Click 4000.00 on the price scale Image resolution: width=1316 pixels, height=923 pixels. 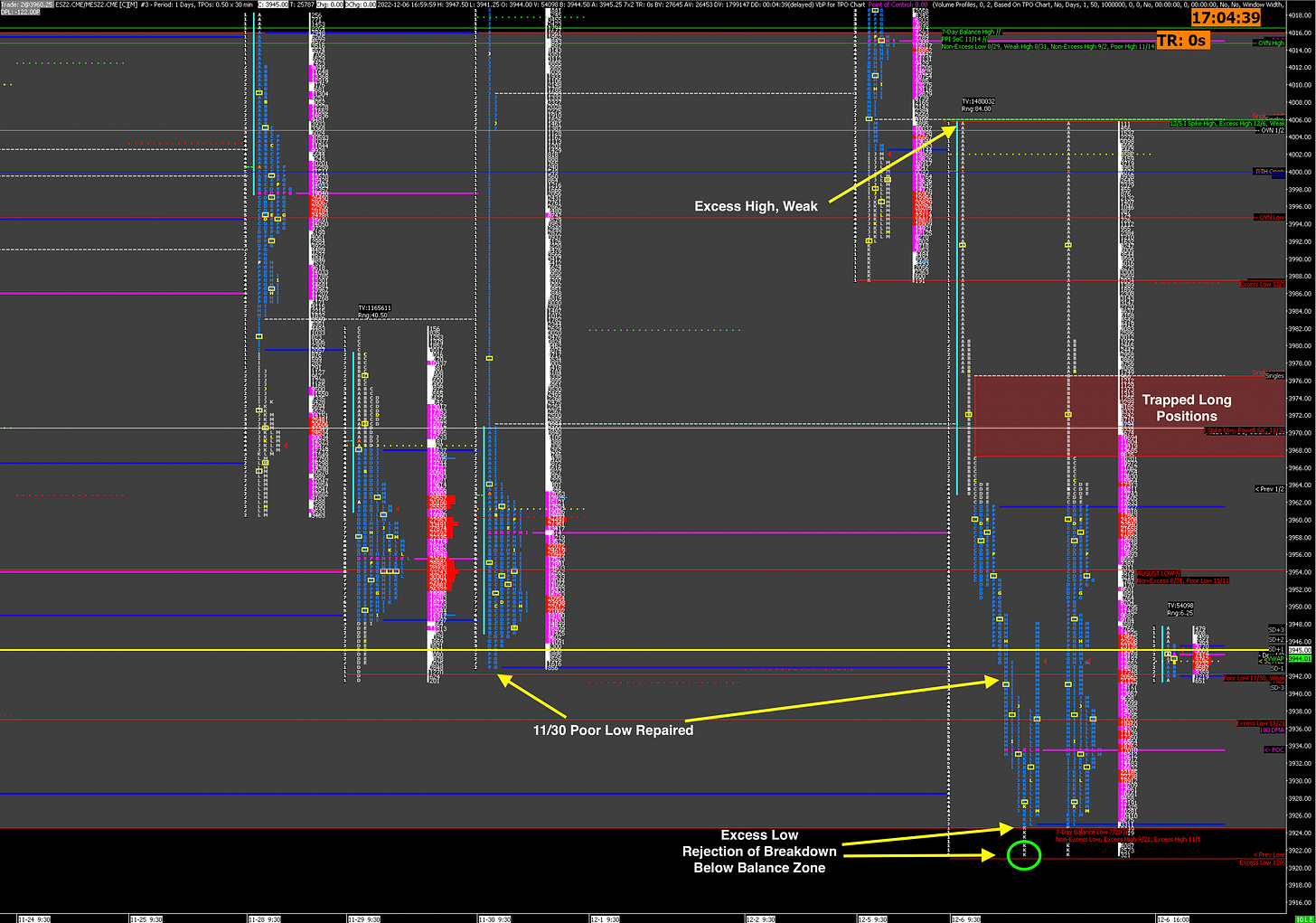coord(1300,172)
